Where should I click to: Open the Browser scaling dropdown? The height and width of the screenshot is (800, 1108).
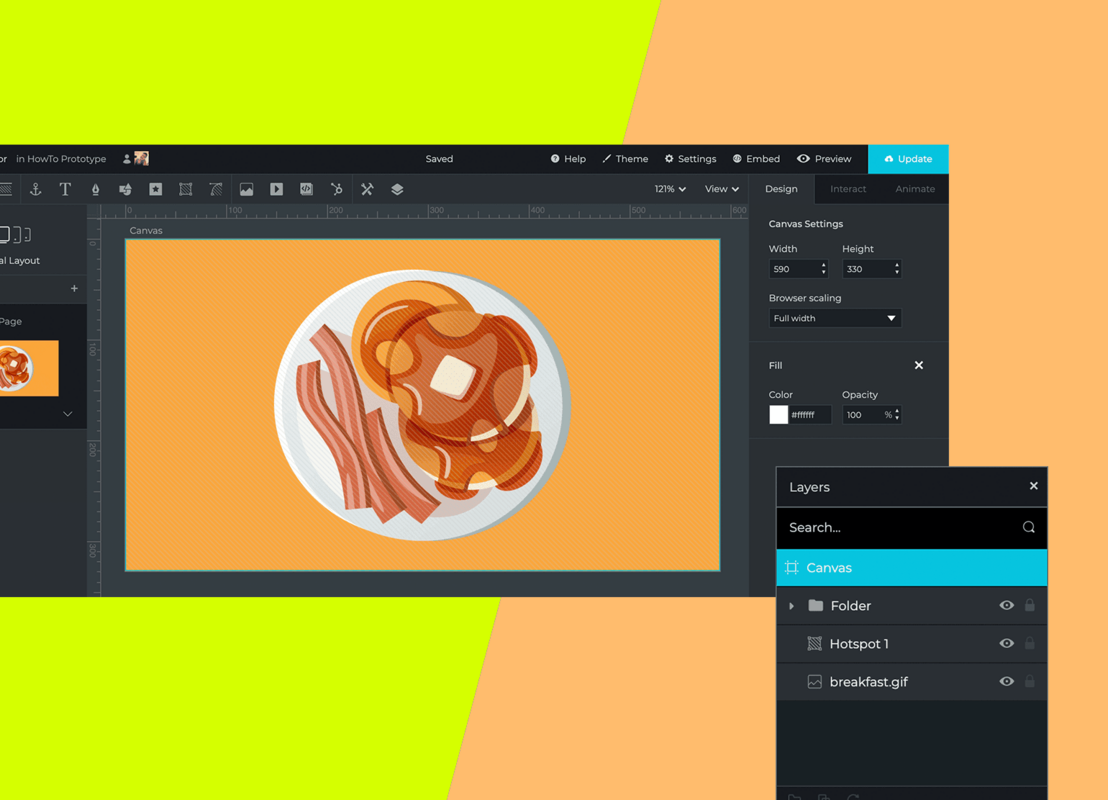click(x=834, y=317)
